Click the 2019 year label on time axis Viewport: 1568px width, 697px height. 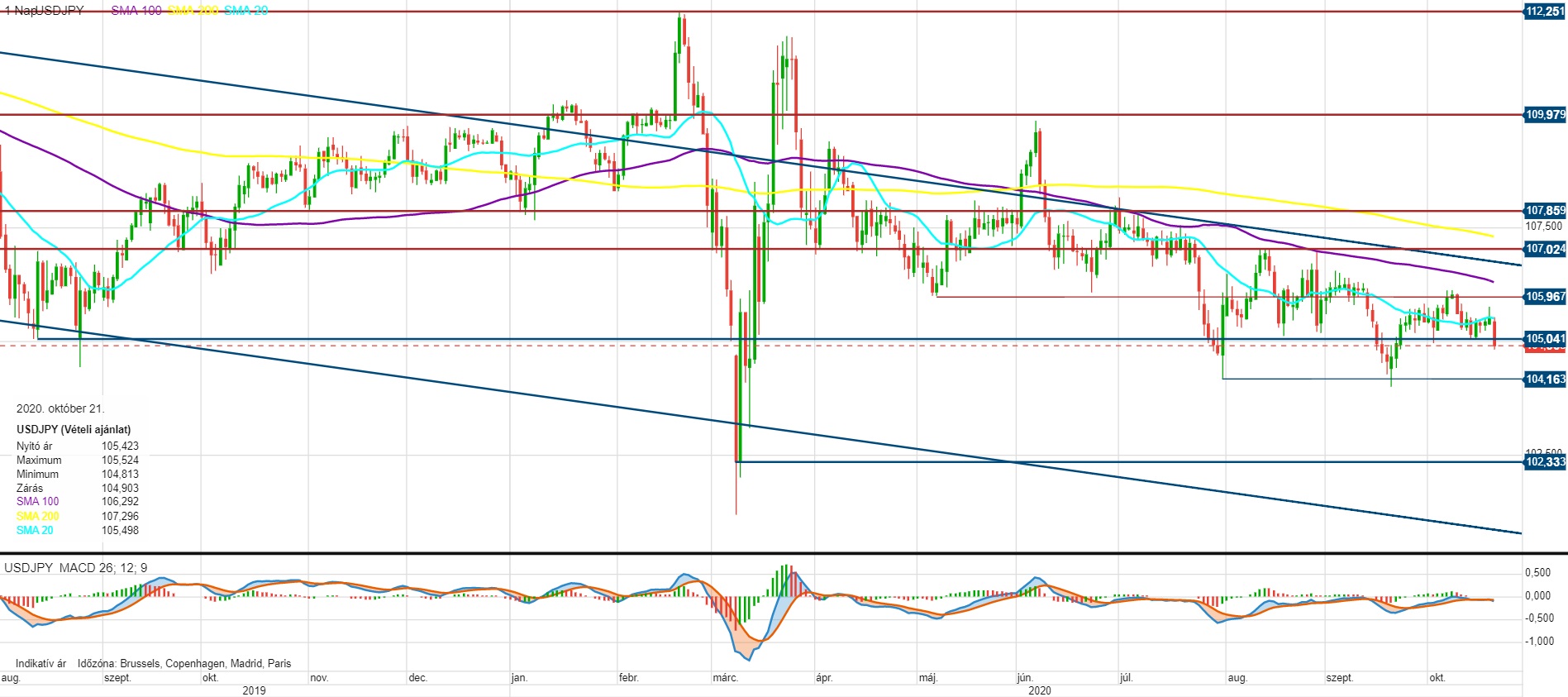(255, 690)
